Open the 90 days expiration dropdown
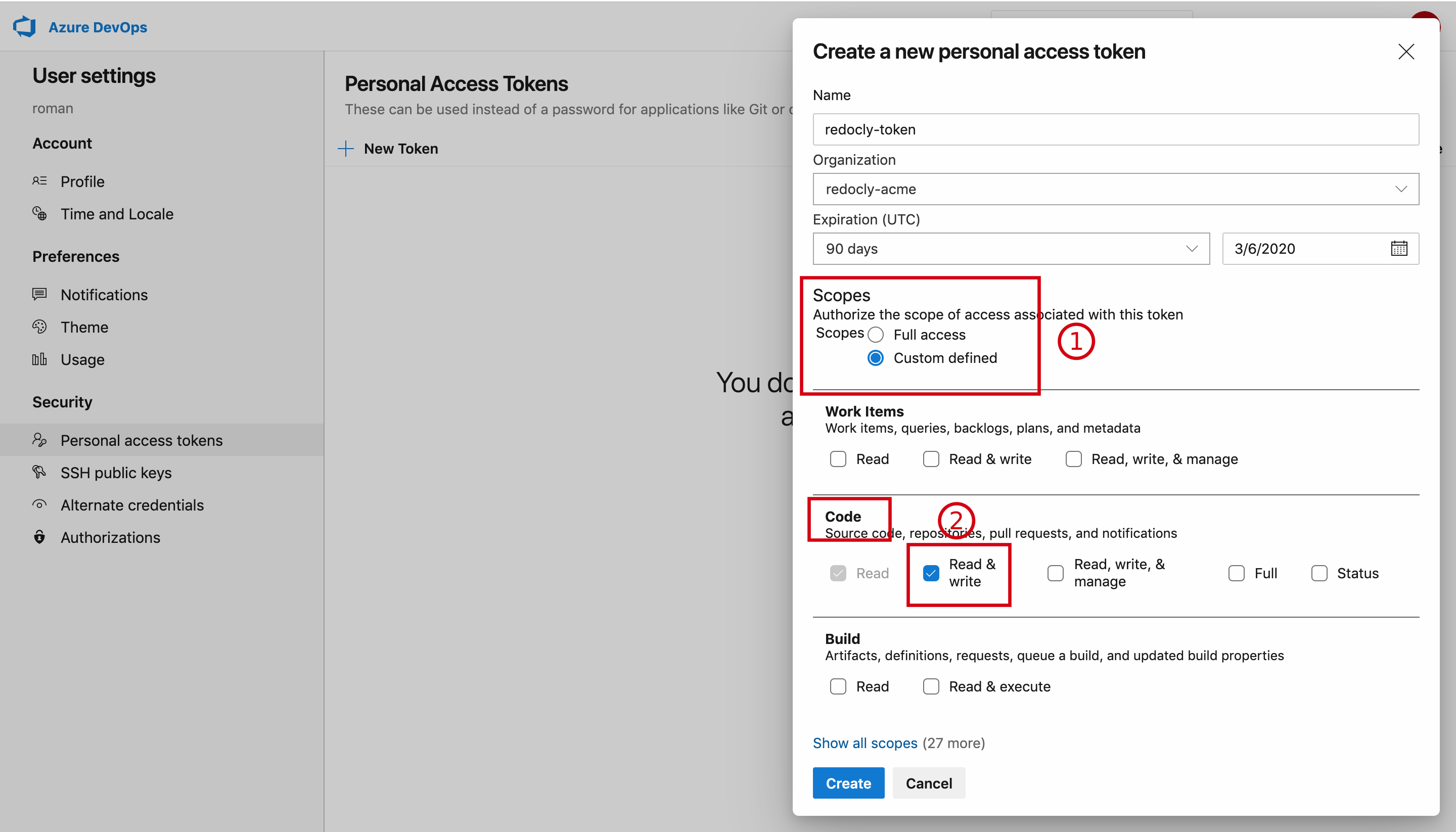The width and height of the screenshot is (1456, 832). (x=1011, y=249)
